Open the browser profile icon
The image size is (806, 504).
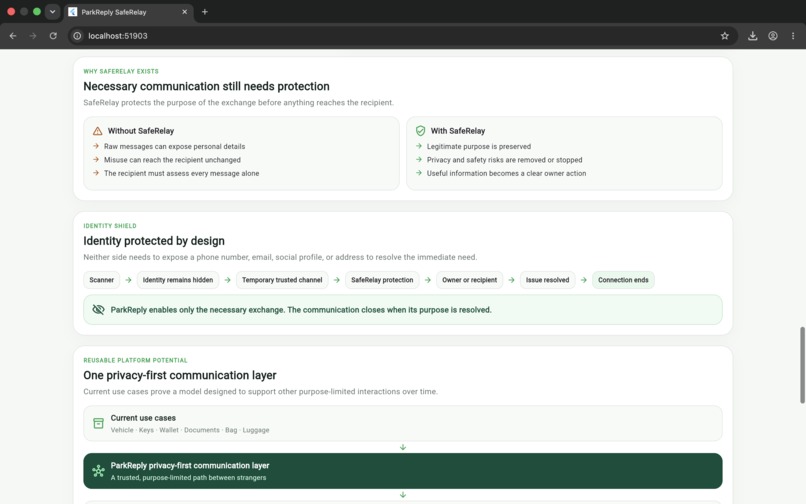[773, 36]
